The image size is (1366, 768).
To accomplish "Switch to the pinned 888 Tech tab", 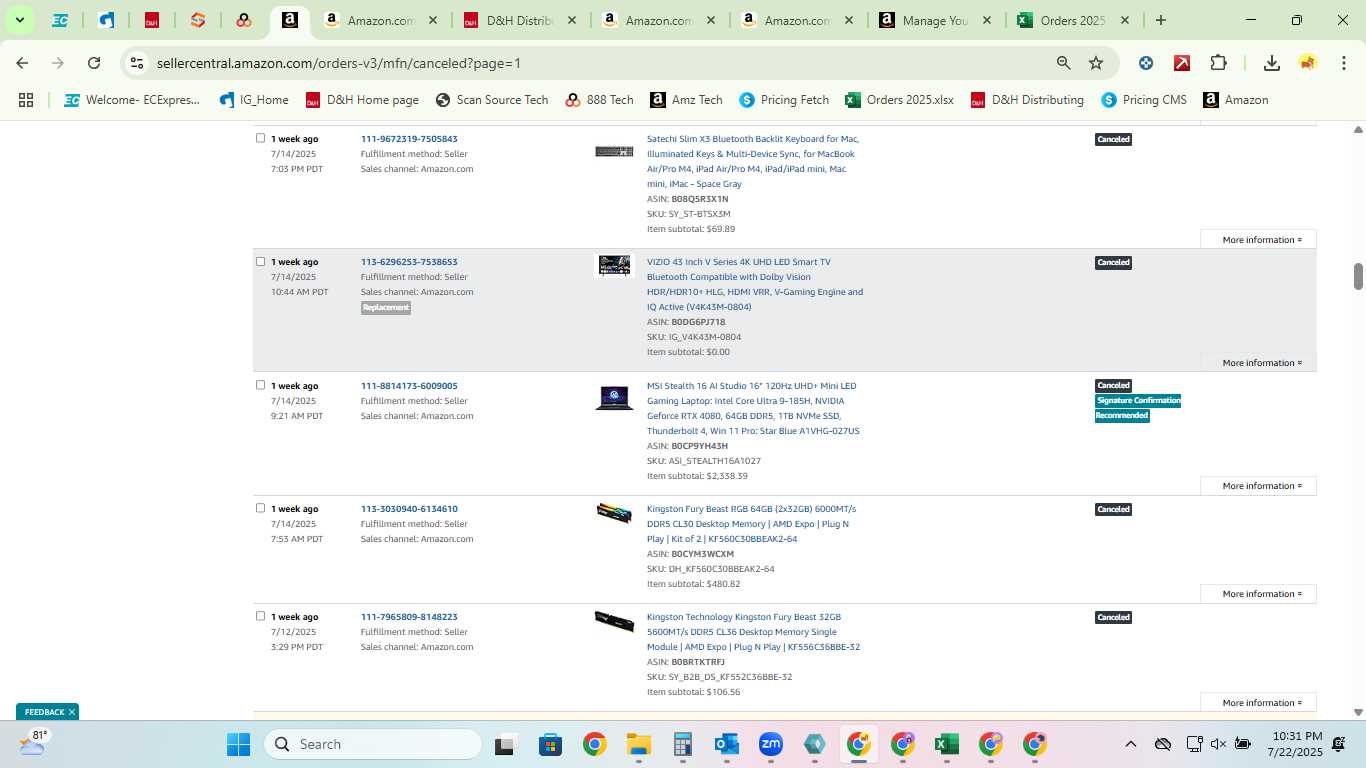I will [x=244, y=20].
